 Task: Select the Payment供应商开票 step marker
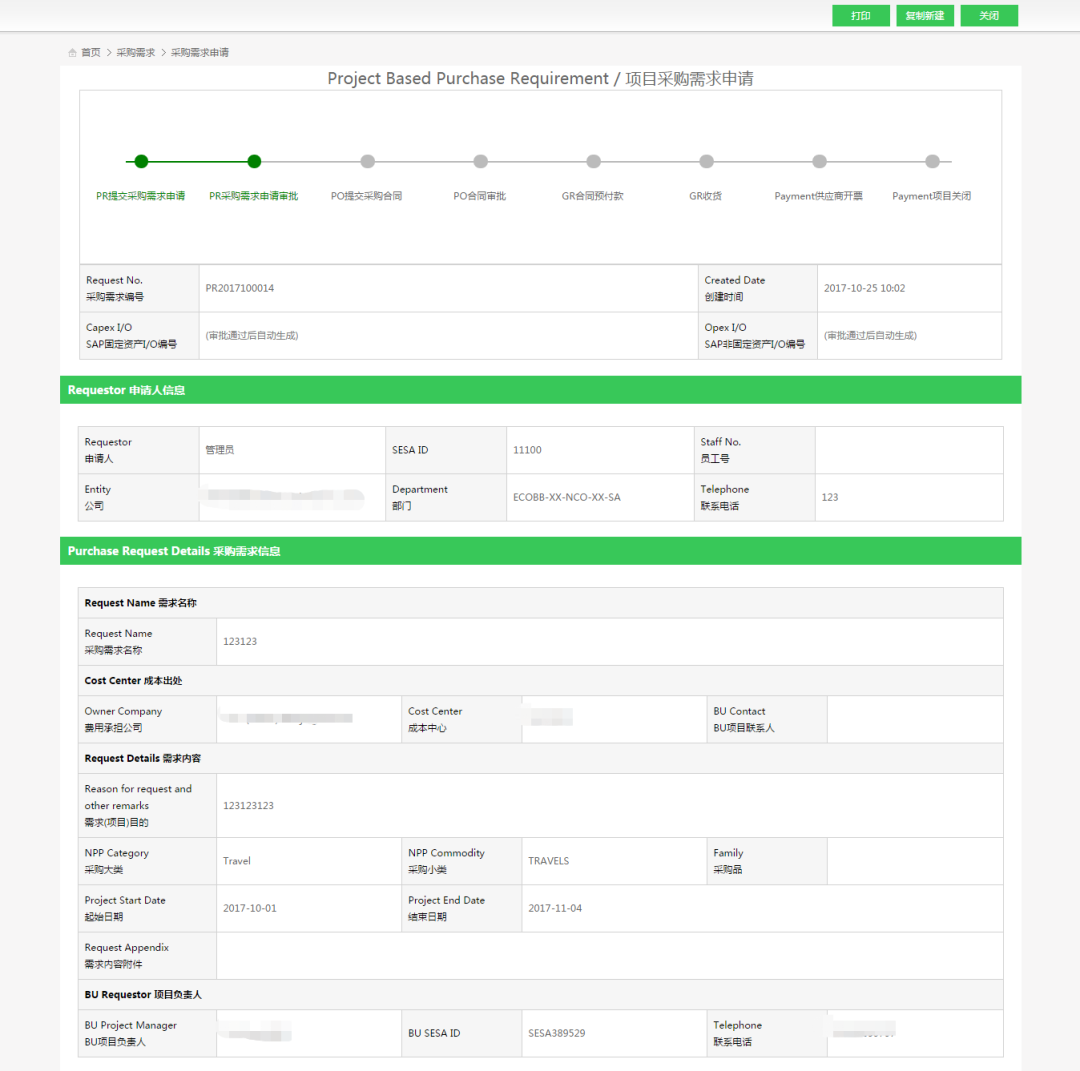pyautogui.click(x=819, y=161)
